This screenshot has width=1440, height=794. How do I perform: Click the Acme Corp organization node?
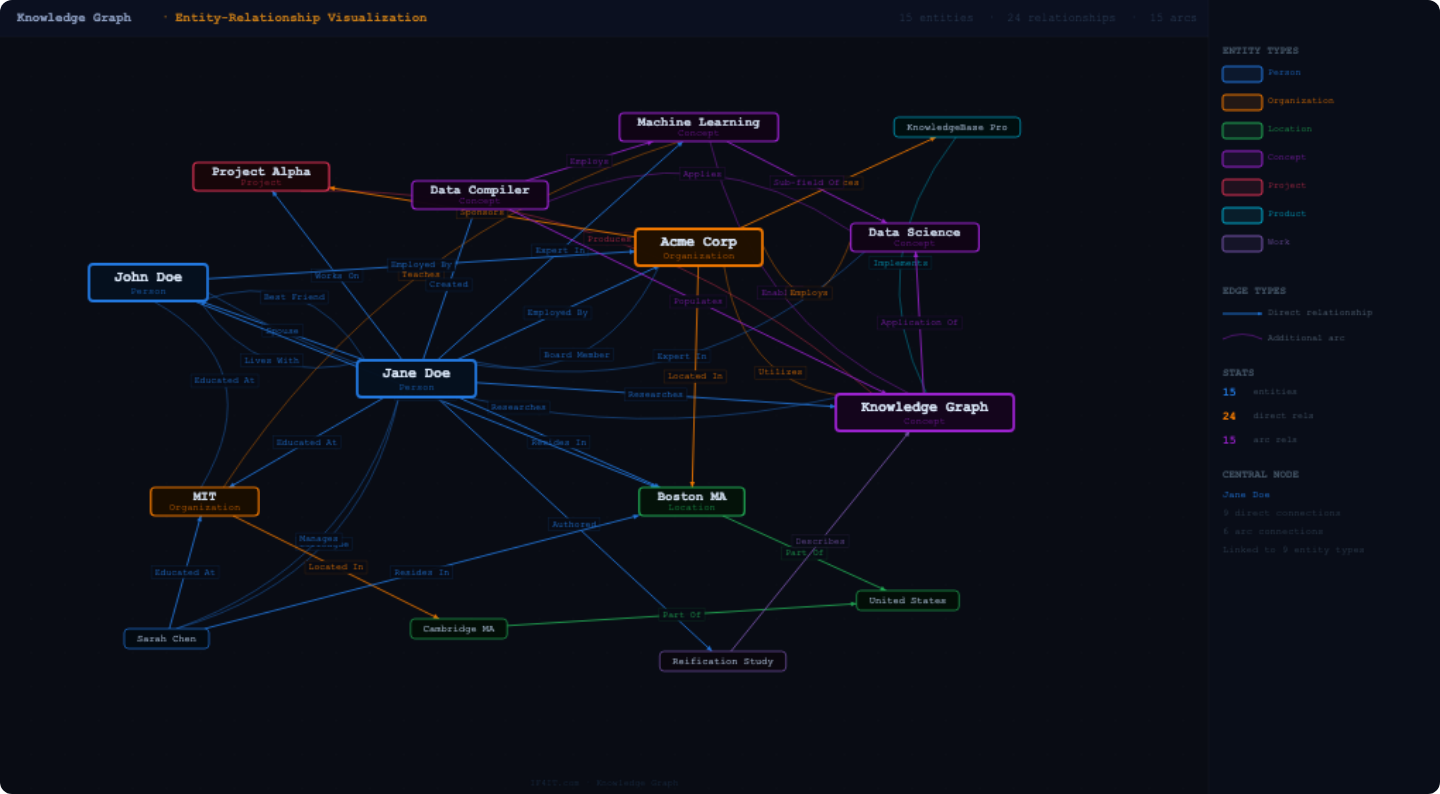698,247
